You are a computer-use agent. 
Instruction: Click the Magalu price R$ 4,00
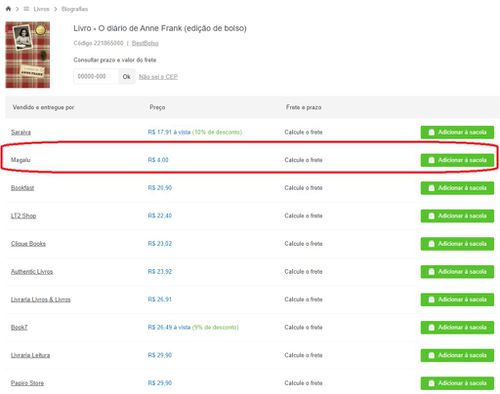[158, 160]
